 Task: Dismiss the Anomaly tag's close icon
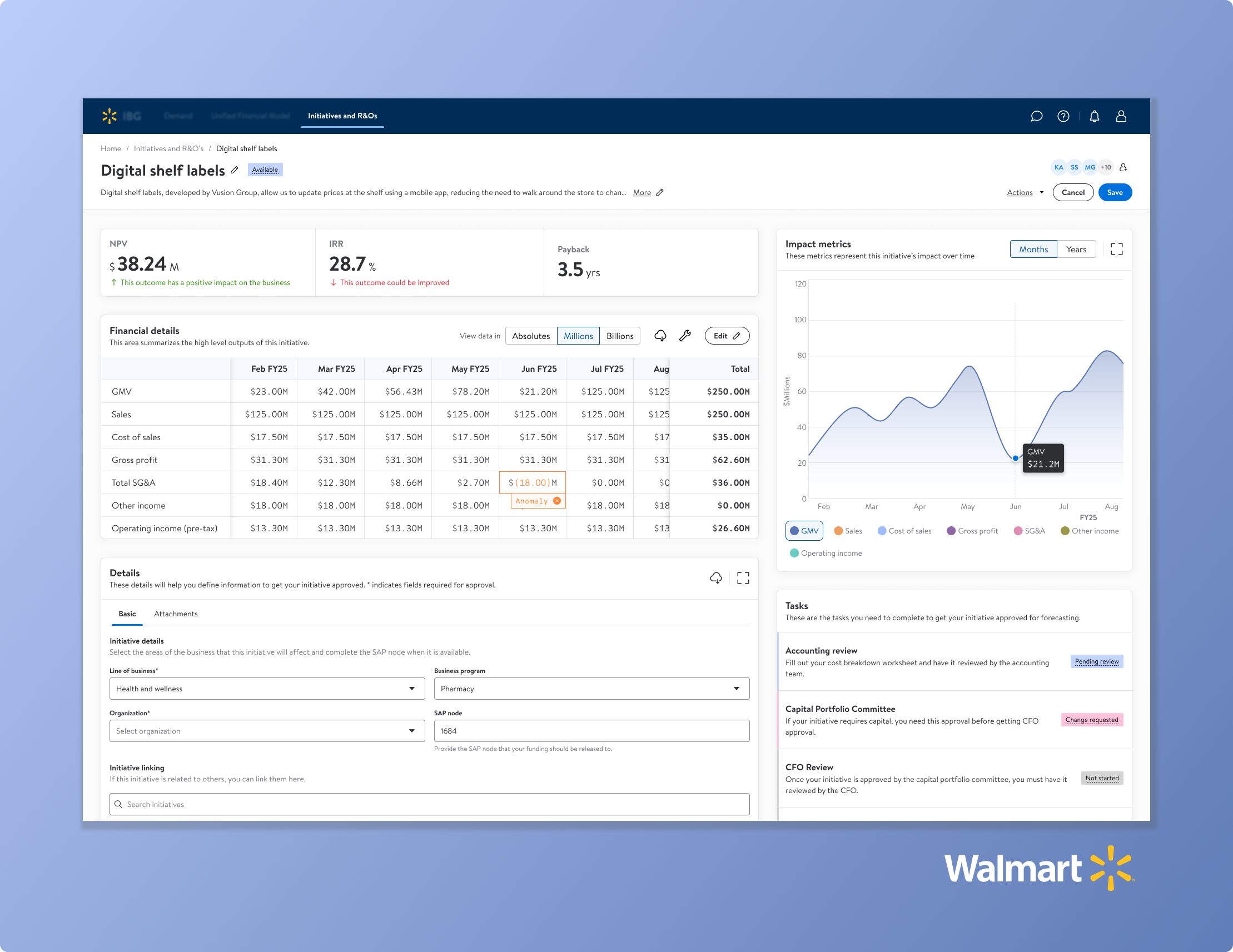[557, 501]
